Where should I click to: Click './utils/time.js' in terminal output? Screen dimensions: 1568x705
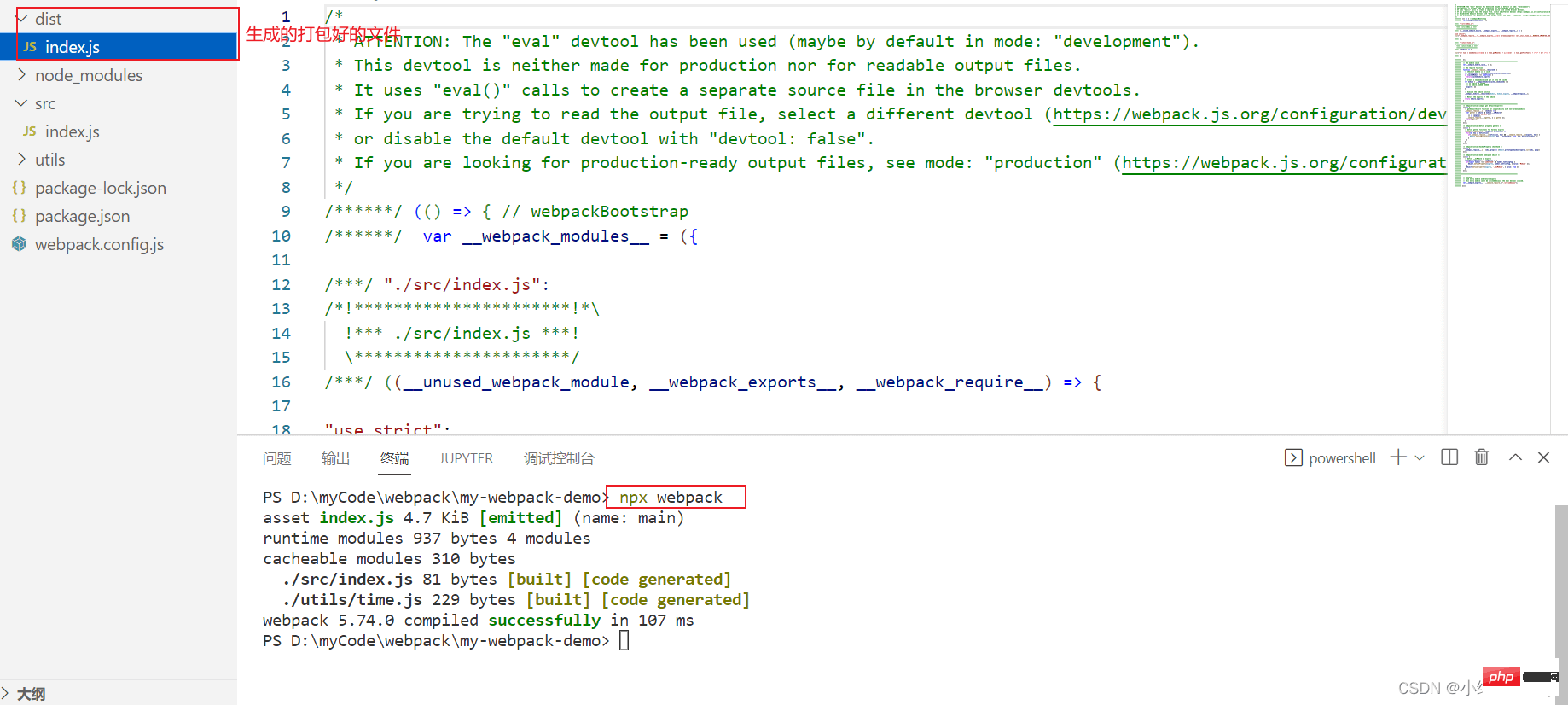point(352,600)
